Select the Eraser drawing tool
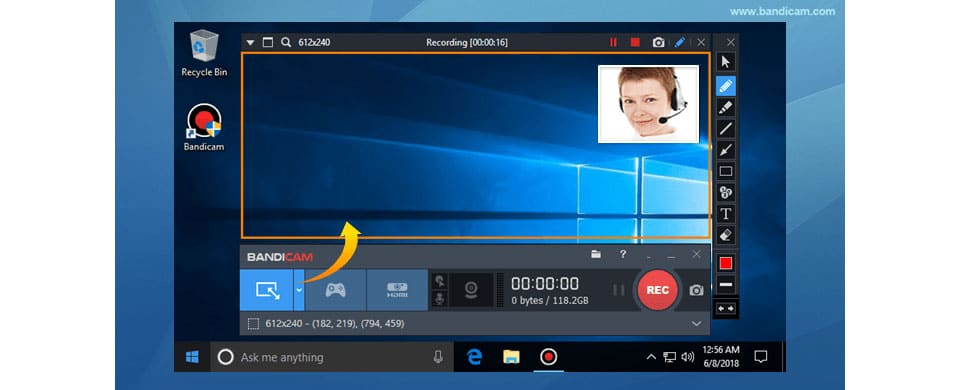Viewport: 954px width, 390px height. [x=726, y=235]
